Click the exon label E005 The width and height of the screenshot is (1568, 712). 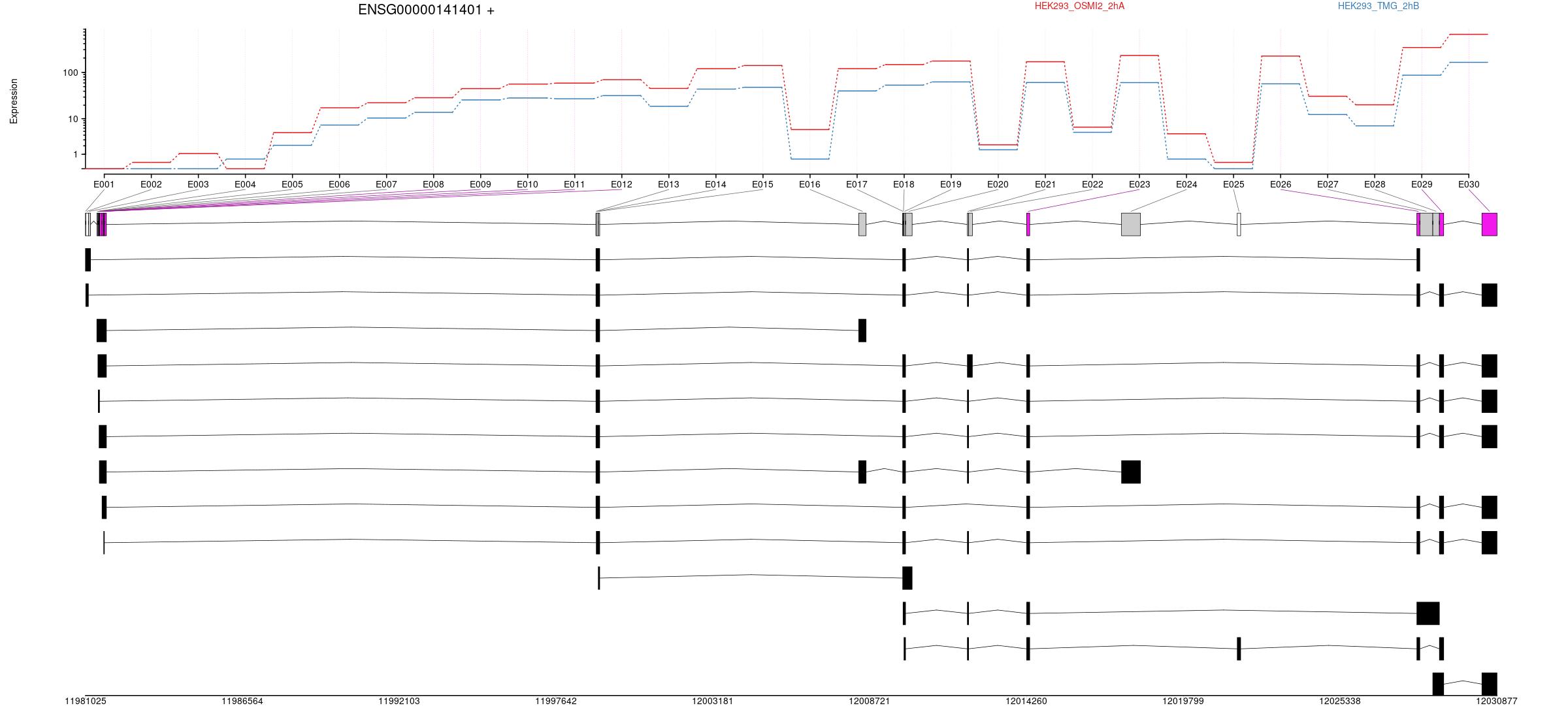coord(292,184)
